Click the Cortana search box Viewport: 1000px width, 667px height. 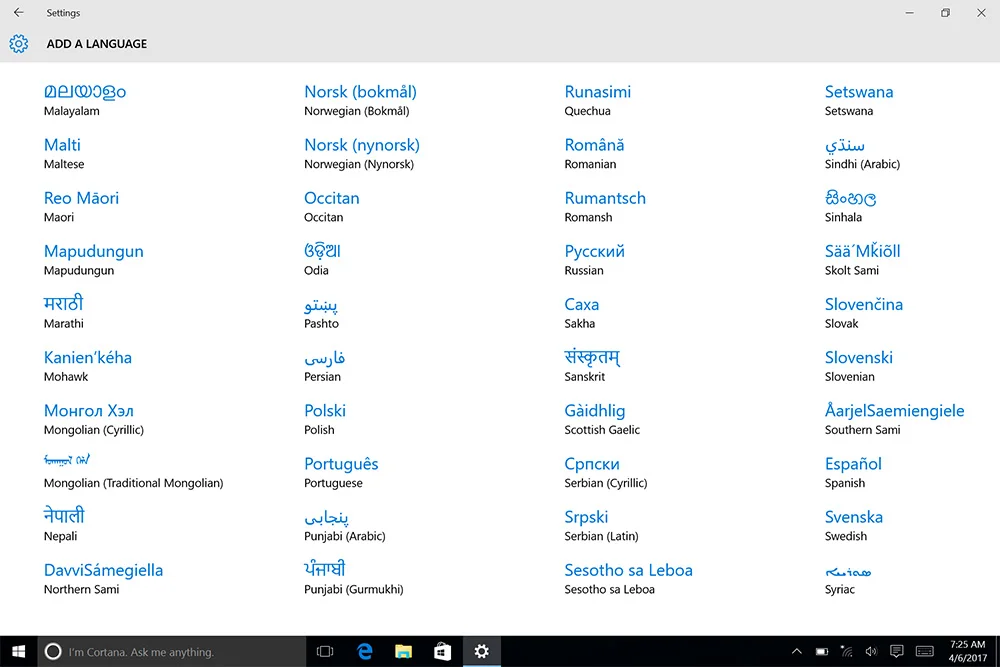(x=172, y=651)
